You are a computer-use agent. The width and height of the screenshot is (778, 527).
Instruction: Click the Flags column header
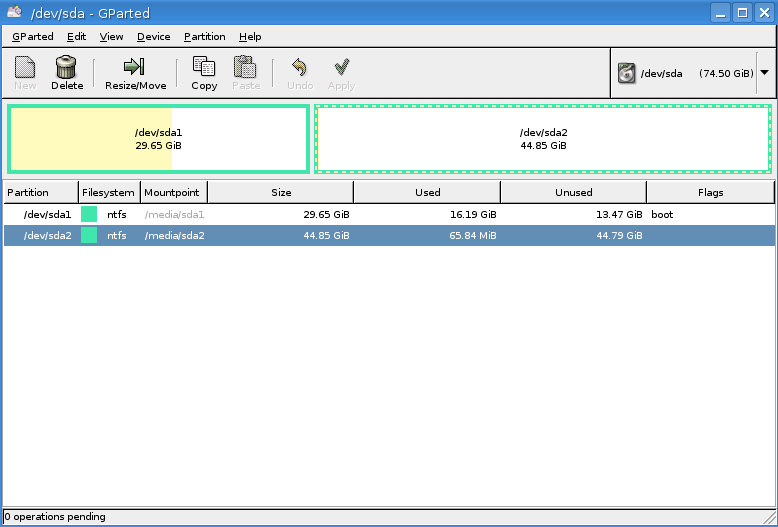pos(710,192)
